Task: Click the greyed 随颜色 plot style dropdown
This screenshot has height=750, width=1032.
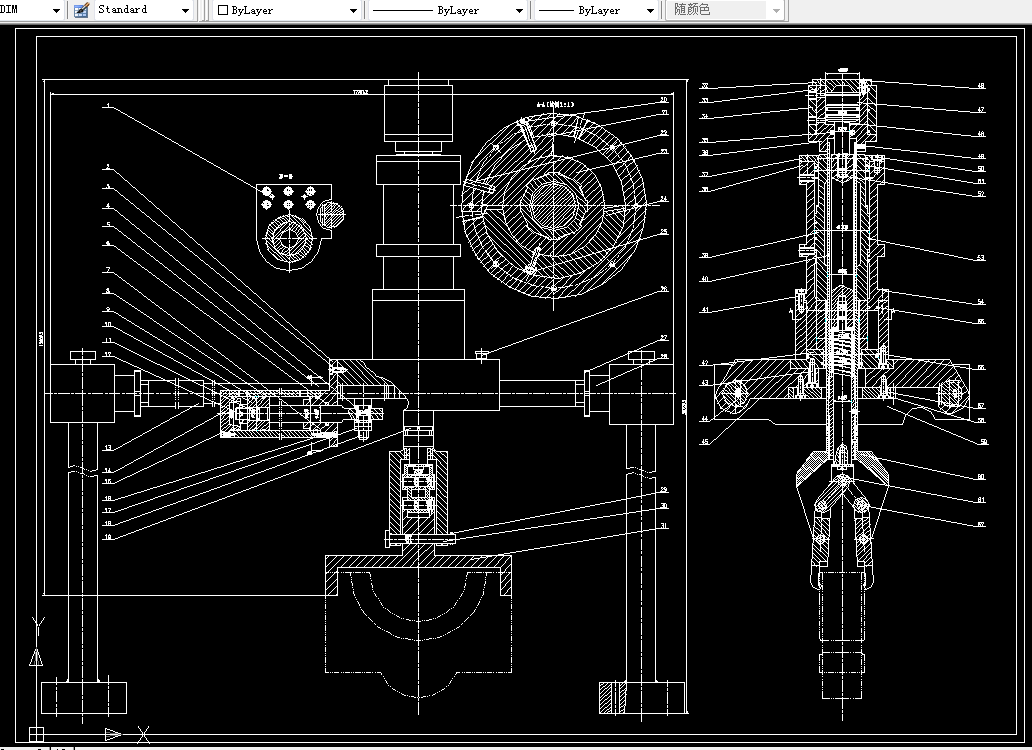Action: [725, 10]
